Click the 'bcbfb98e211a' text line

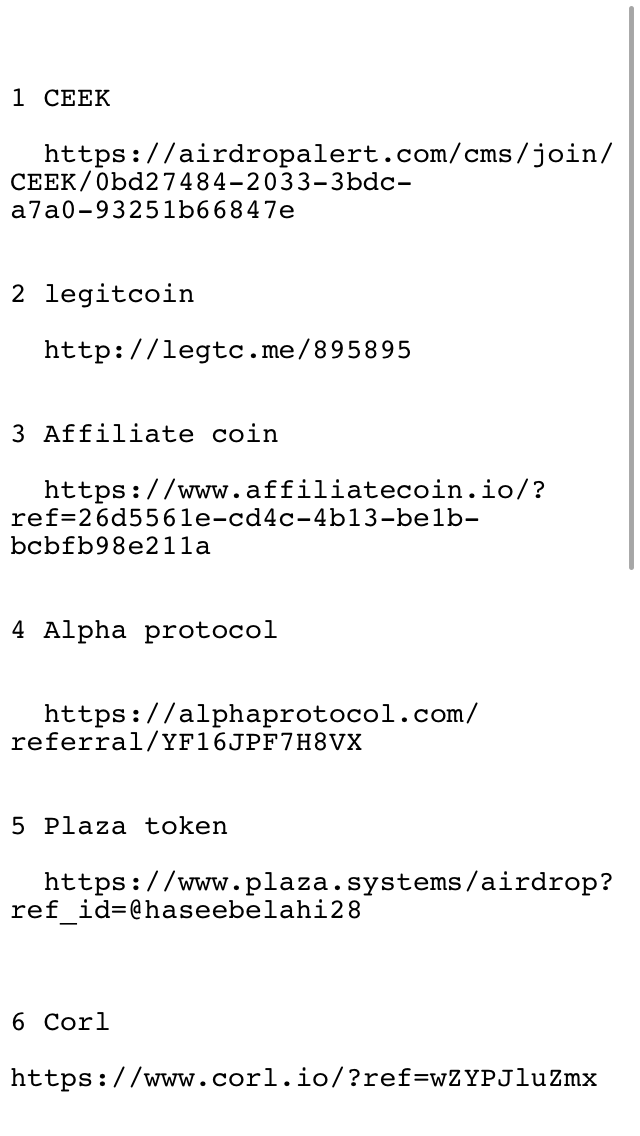tap(110, 546)
